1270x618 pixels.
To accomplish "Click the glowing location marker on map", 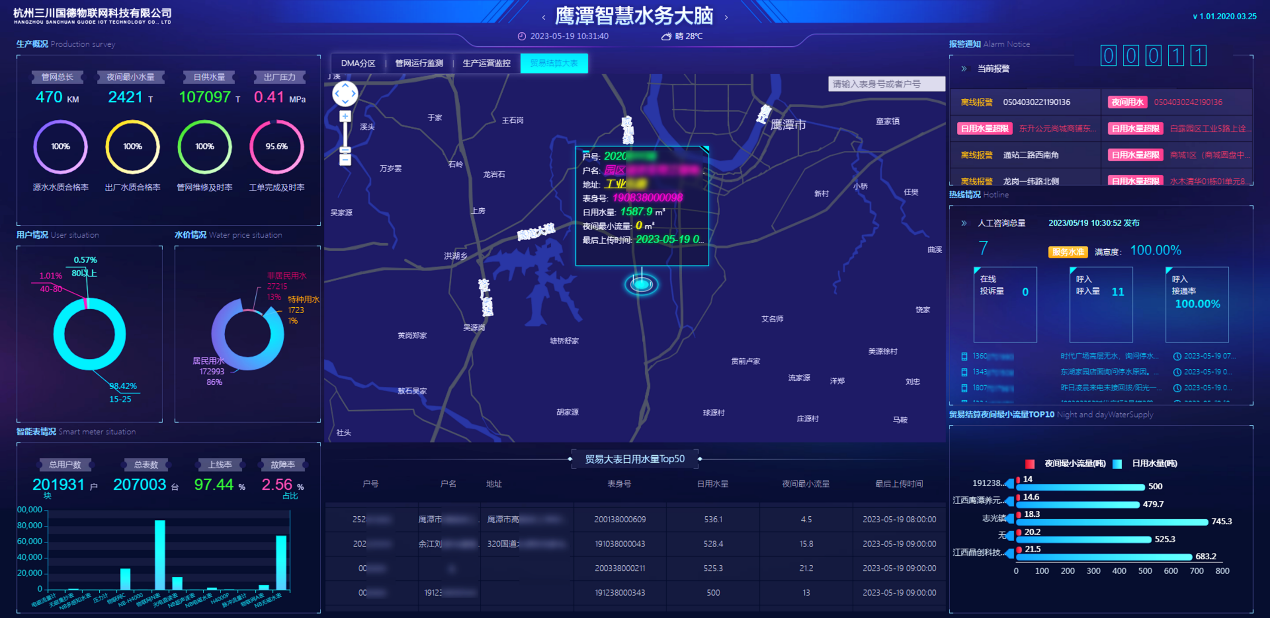I will [x=641, y=285].
